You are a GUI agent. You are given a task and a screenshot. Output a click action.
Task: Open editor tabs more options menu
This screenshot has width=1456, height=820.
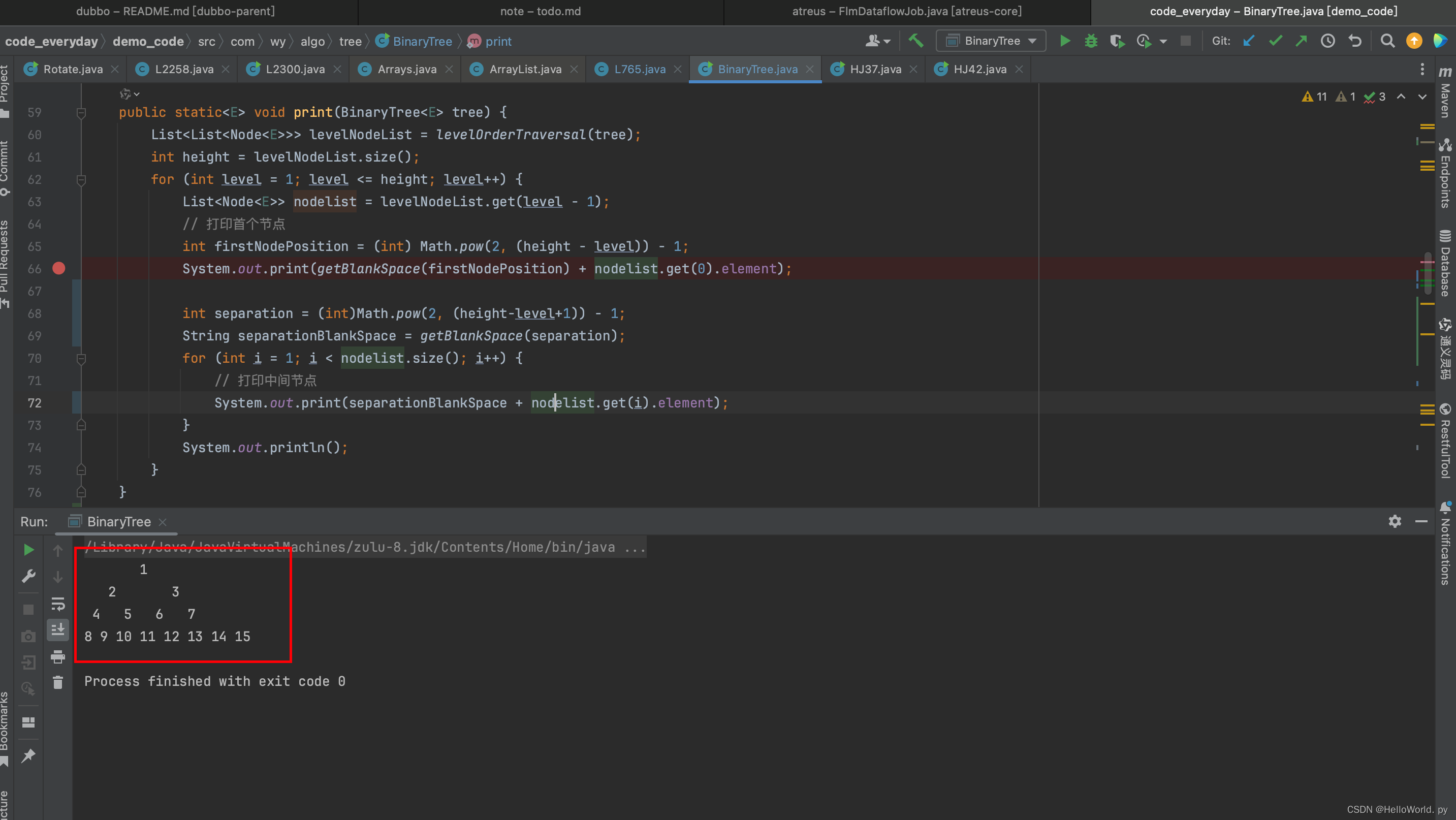[x=1422, y=69]
